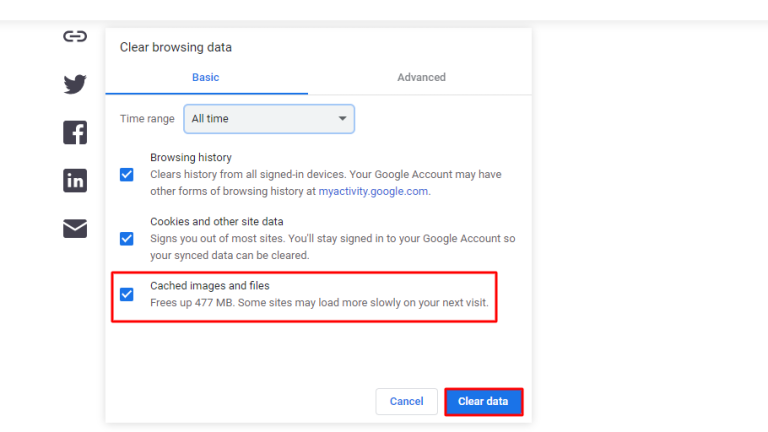
Task: Switch to the Advanced tab
Action: (x=421, y=77)
